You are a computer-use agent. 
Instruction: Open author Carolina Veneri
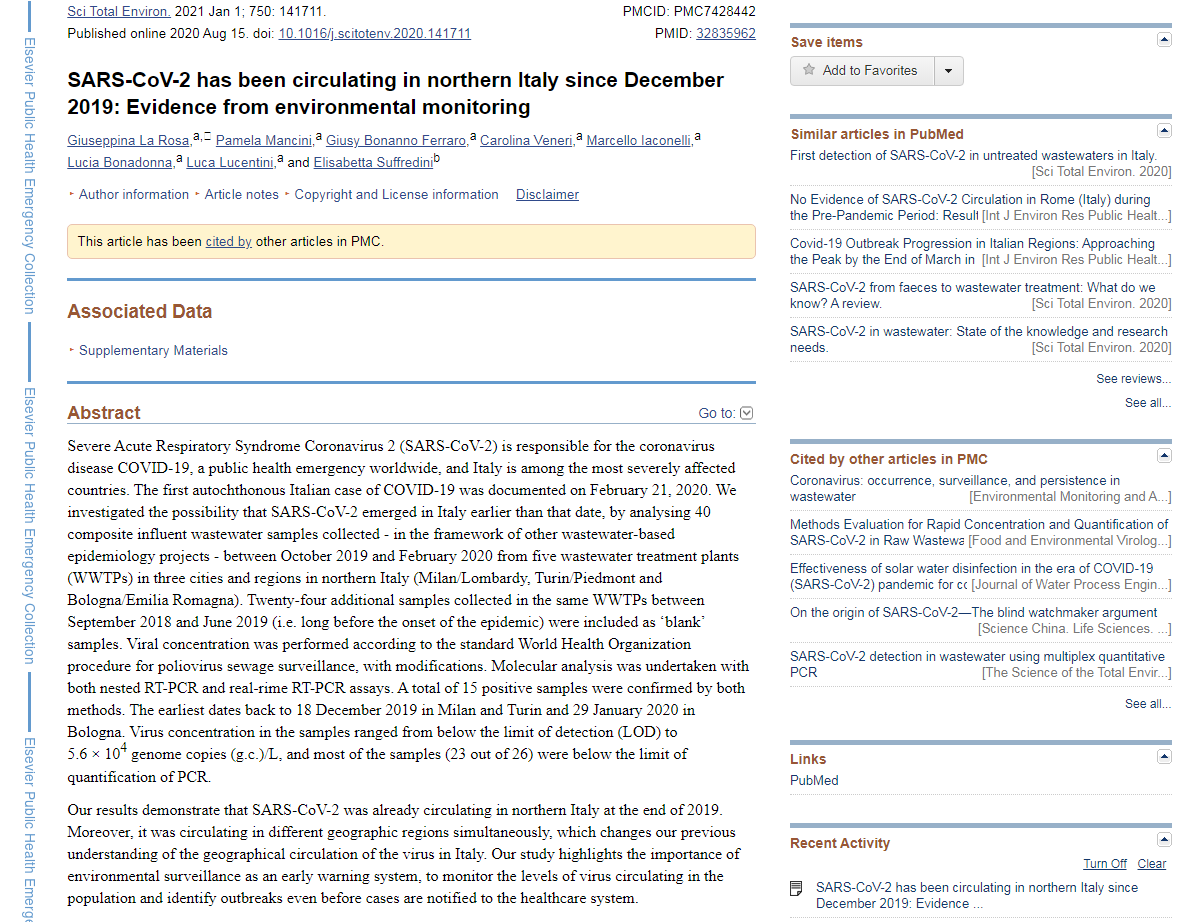tap(526, 141)
